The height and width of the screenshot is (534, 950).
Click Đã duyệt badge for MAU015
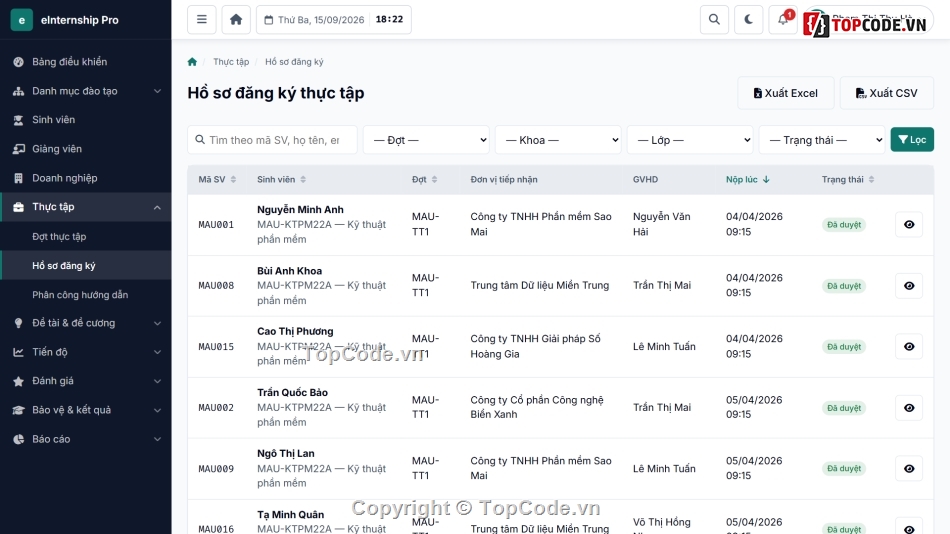844,347
